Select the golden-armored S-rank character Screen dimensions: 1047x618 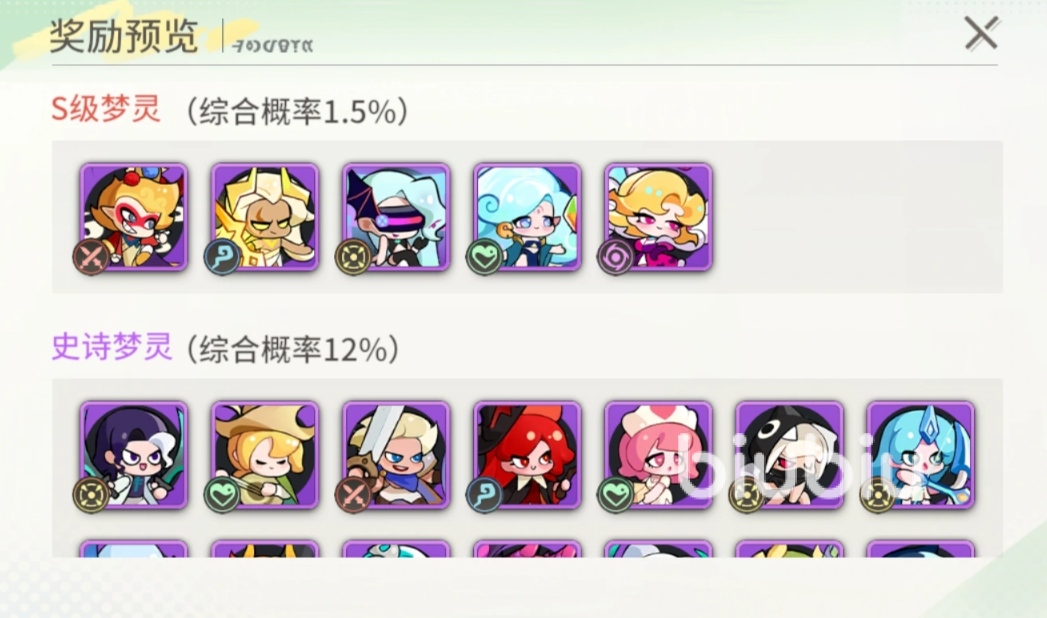[264, 217]
